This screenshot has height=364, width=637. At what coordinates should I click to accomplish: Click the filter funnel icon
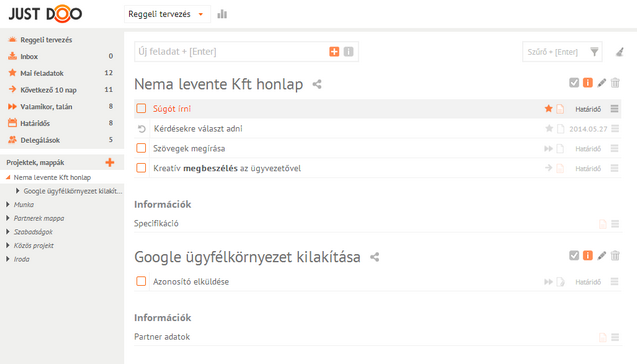pos(594,52)
